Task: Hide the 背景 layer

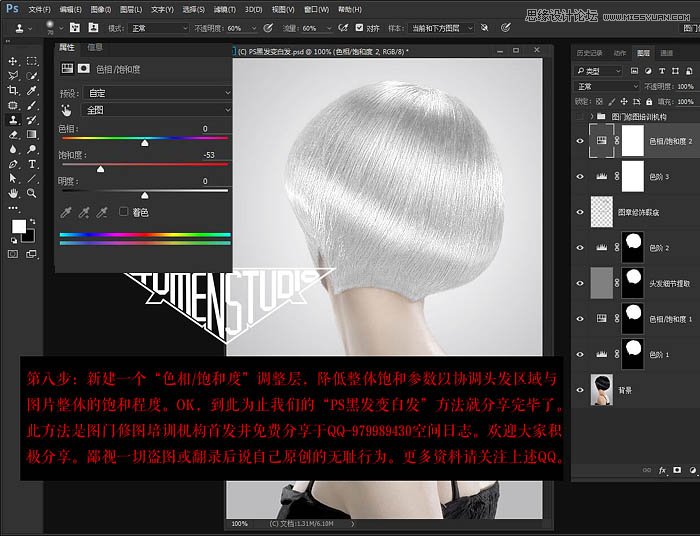Action: 580,390
